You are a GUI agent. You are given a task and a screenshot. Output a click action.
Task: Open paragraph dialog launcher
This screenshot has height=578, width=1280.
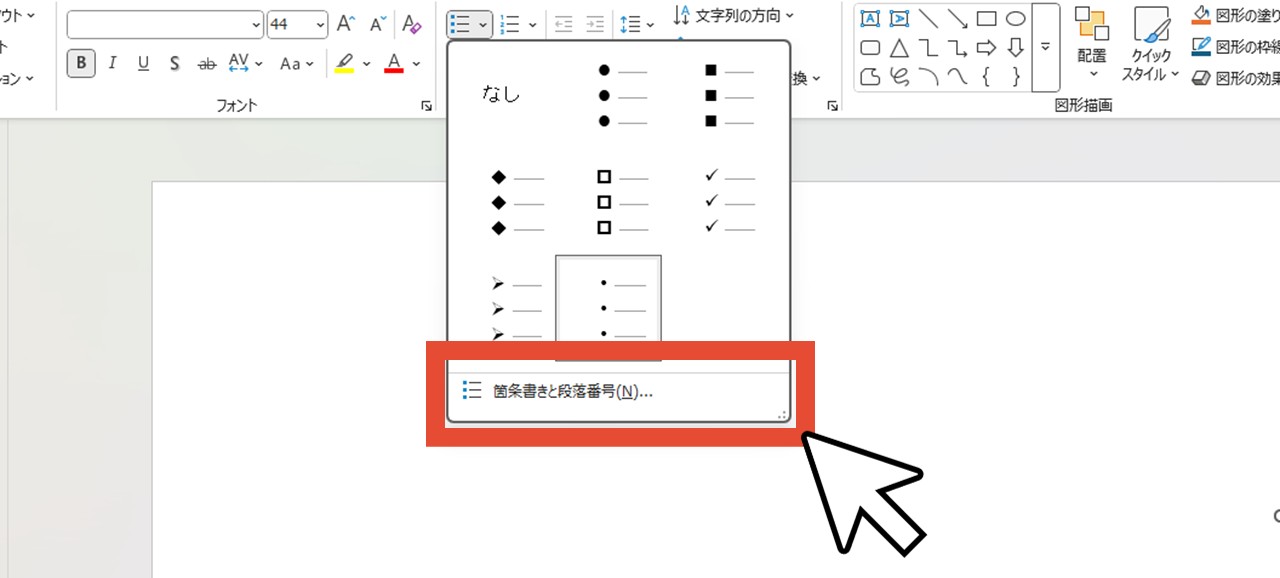tap(833, 105)
